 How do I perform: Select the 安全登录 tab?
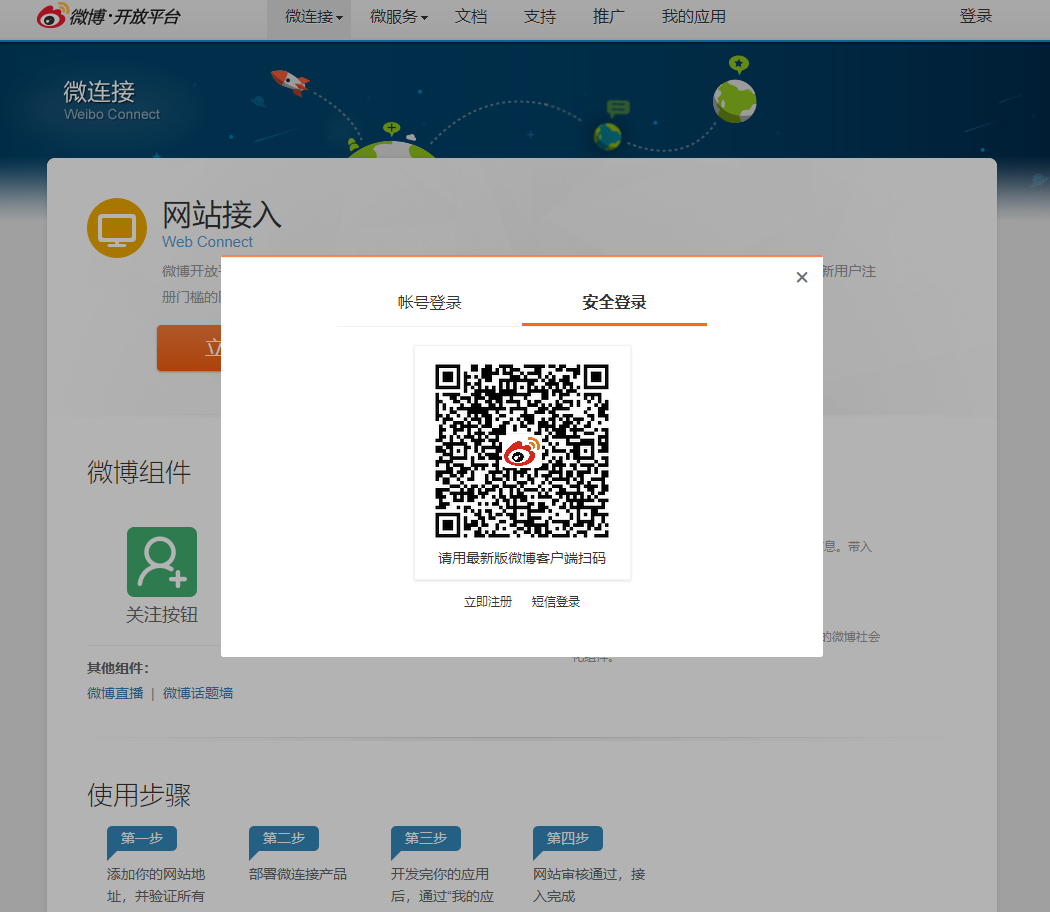pyautogui.click(x=614, y=303)
